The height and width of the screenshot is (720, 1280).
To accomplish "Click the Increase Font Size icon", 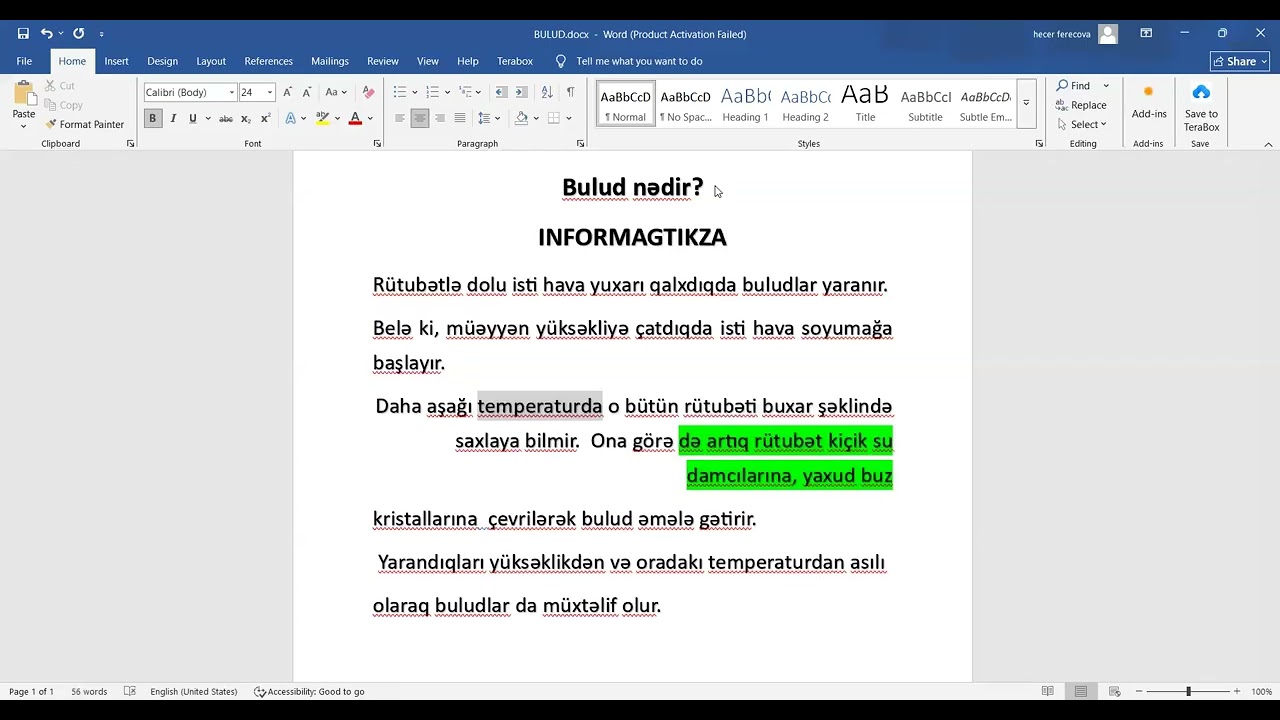I will [x=288, y=92].
